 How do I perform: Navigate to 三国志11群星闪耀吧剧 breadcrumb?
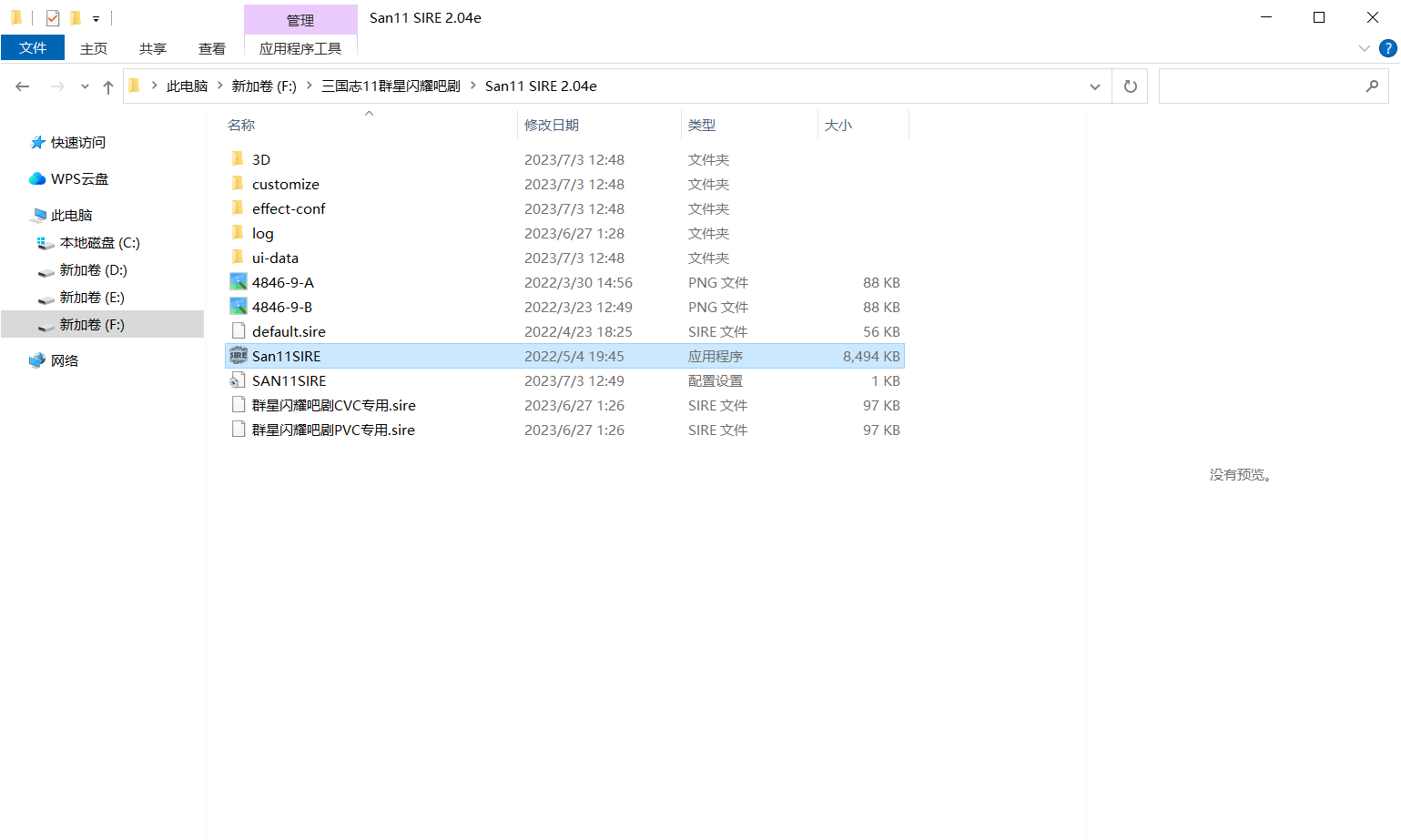coord(391,86)
